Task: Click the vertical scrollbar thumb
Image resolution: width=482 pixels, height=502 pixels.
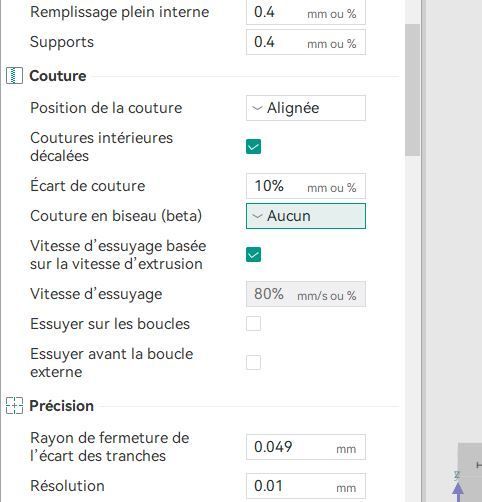Action: [413, 89]
